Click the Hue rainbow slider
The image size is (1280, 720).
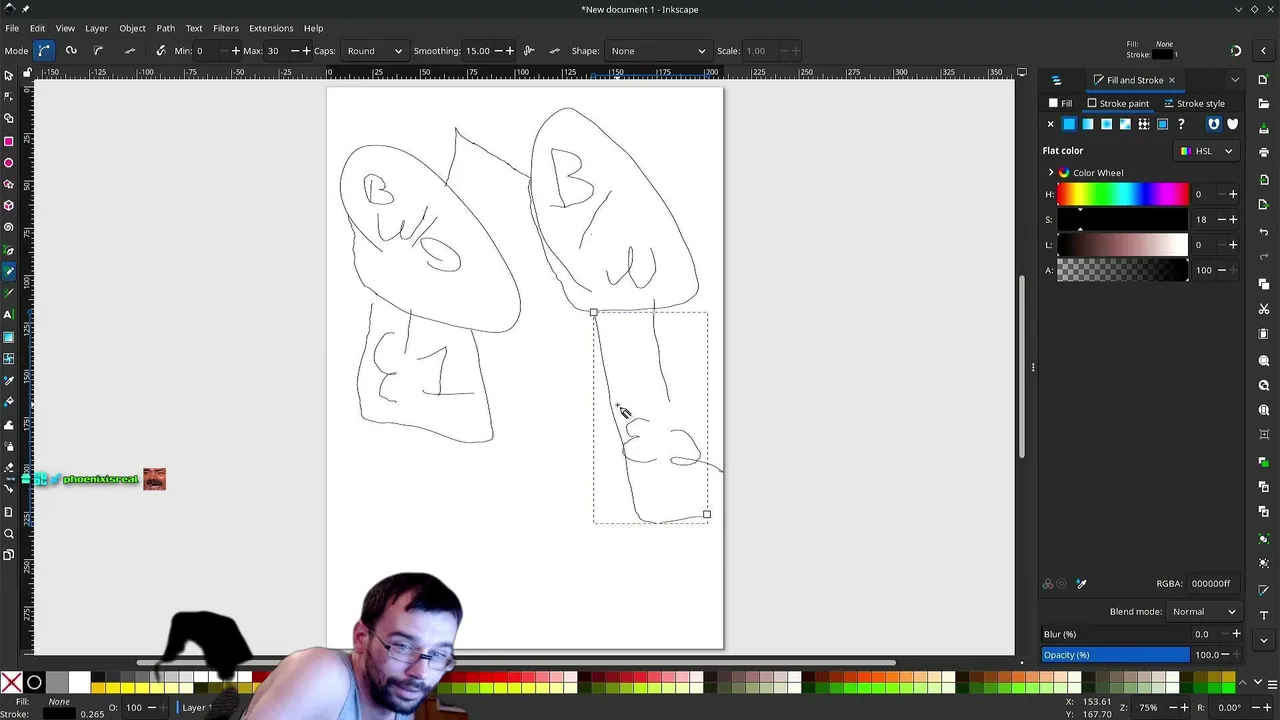click(1123, 194)
